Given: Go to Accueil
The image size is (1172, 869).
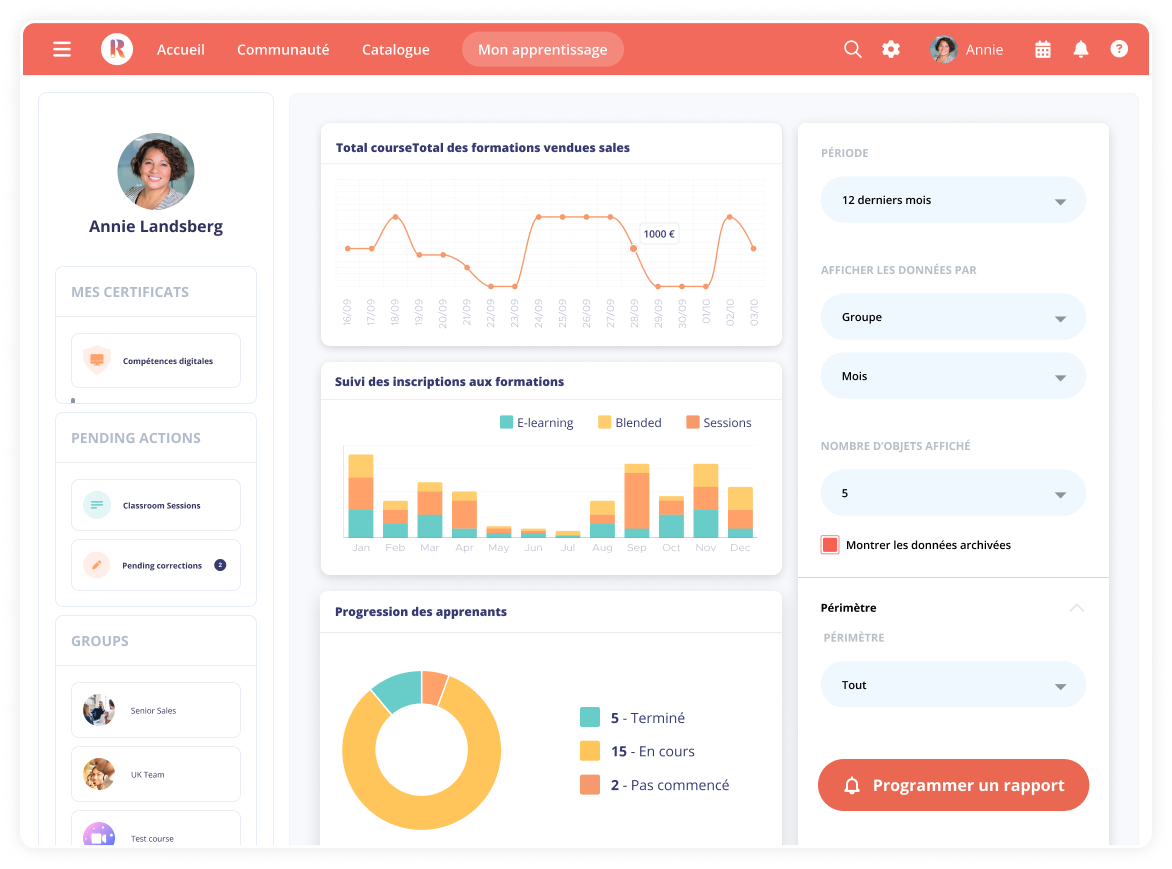Looking at the screenshot, I should 181,49.
